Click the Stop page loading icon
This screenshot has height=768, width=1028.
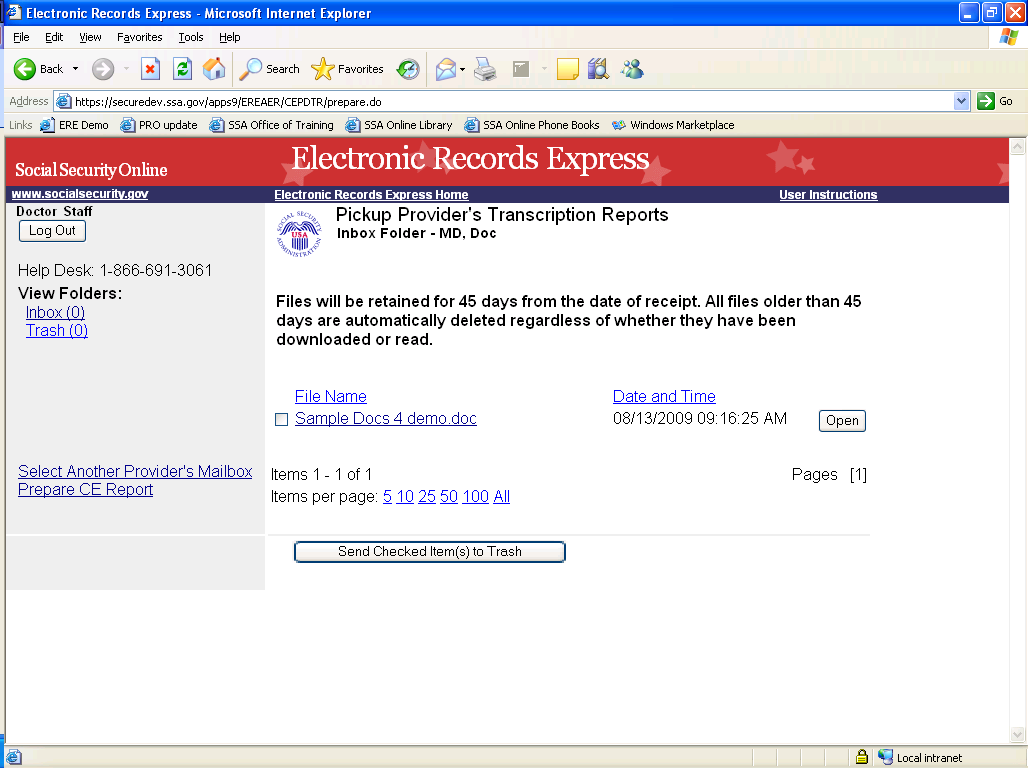point(151,69)
